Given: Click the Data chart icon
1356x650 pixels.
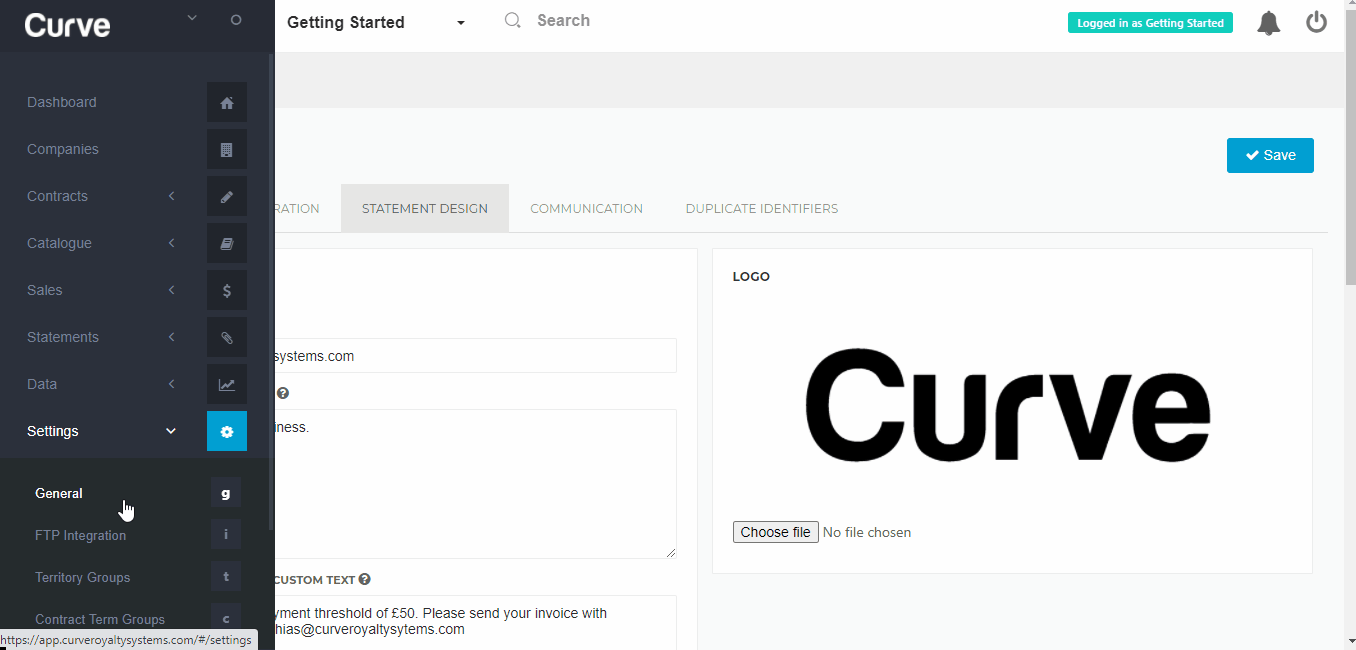Looking at the screenshot, I should point(227,384).
